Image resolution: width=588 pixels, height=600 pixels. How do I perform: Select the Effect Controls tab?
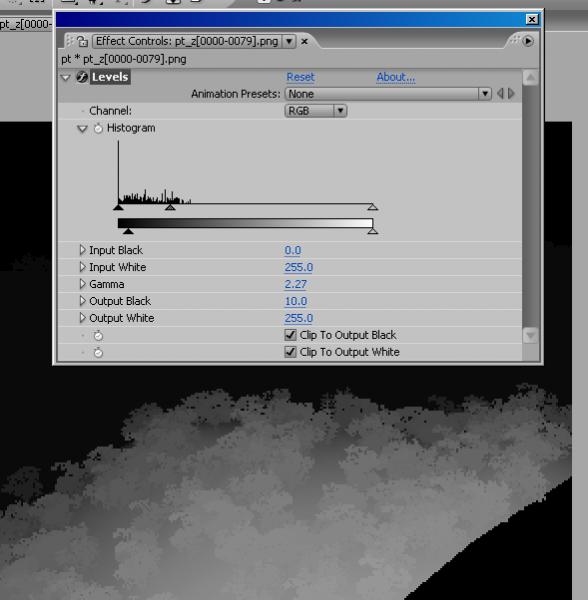tap(187, 41)
